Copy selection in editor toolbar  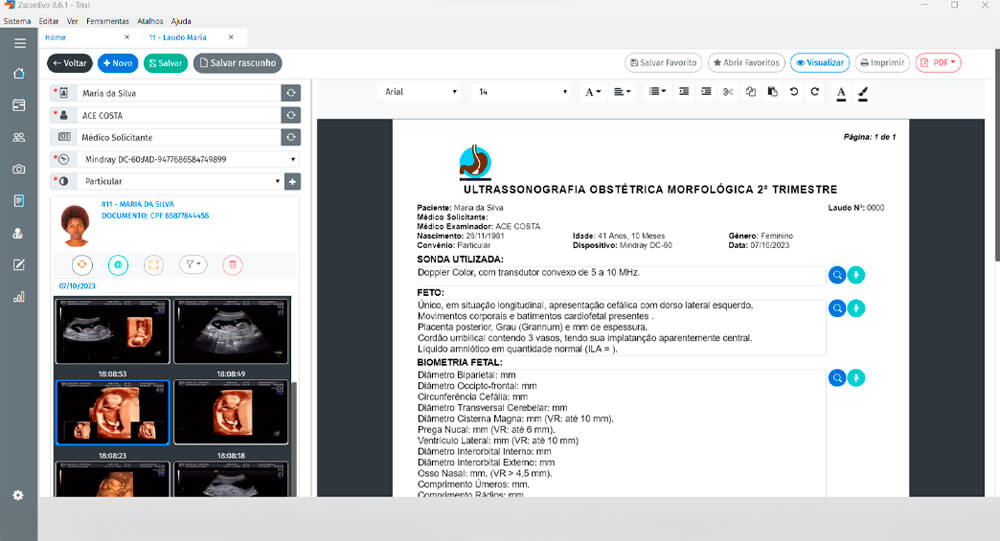pos(751,92)
